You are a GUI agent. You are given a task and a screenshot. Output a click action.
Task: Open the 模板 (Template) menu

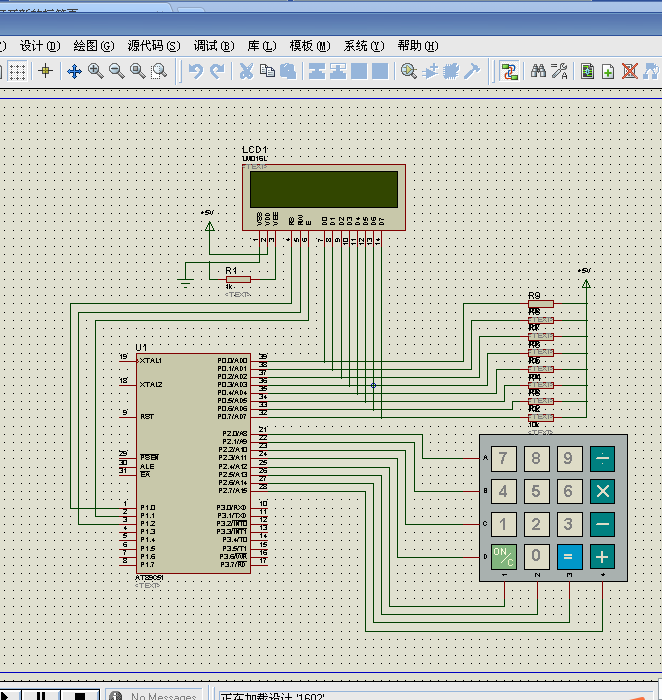pyautogui.click(x=309, y=46)
